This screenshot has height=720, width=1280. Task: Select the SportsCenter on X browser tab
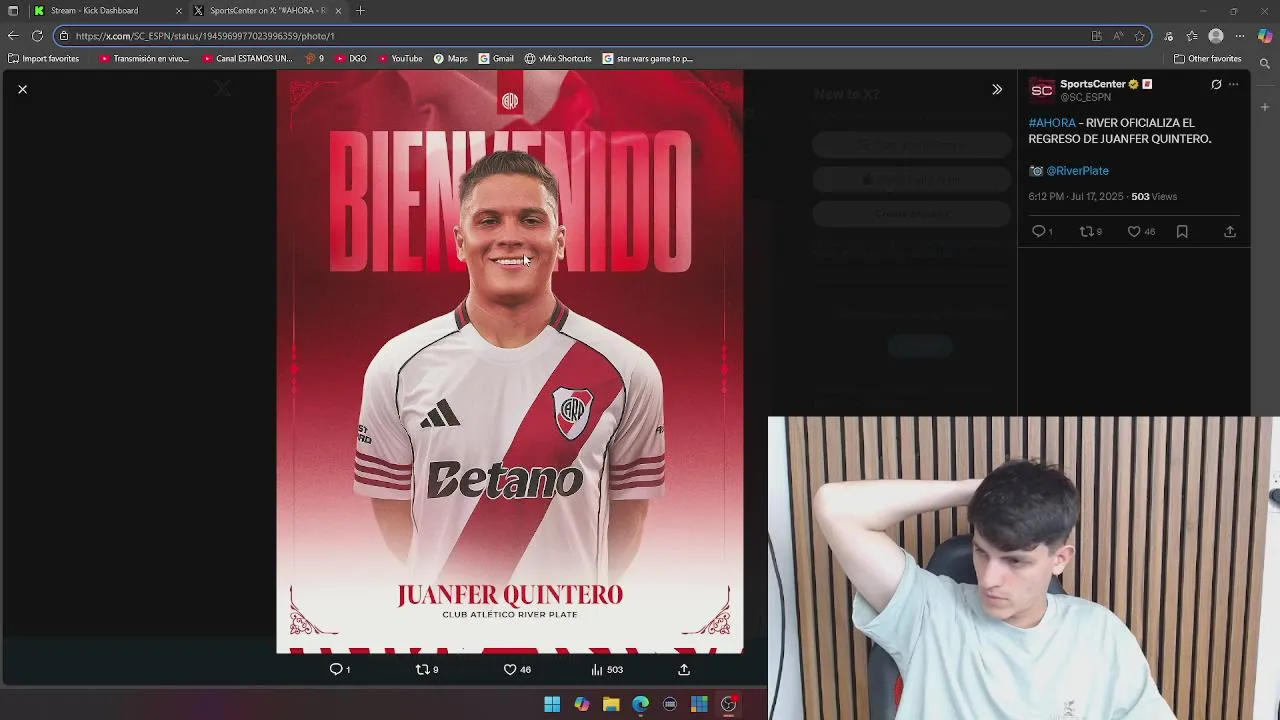[x=267, y=11]
